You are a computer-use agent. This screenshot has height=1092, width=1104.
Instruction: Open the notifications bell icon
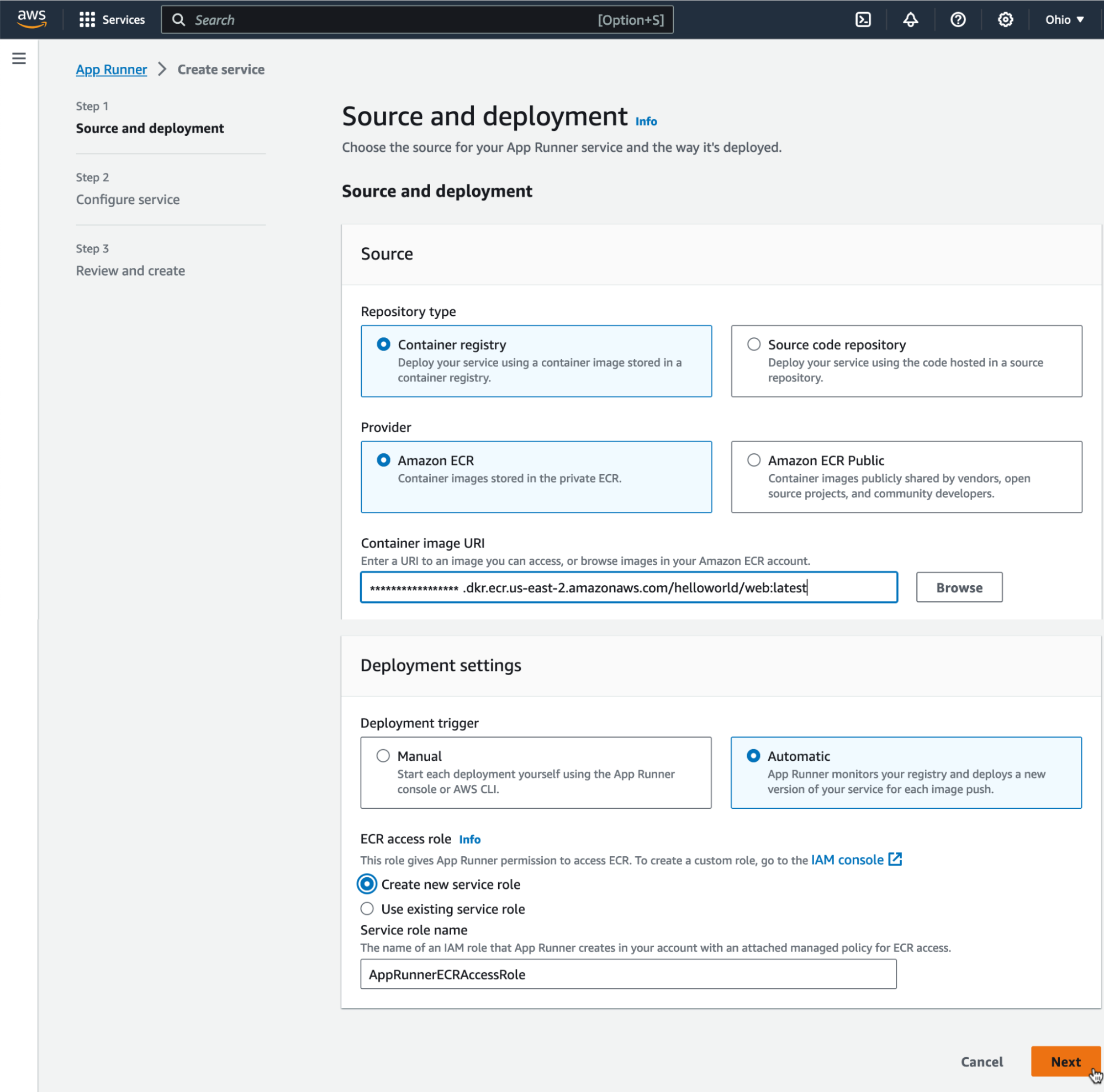910,19
